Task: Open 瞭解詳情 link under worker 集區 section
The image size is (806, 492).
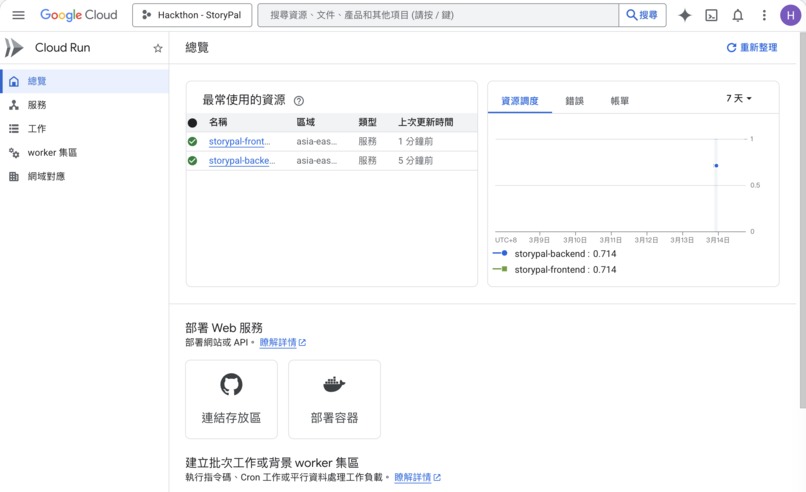Action: click(x=417, y=477)
